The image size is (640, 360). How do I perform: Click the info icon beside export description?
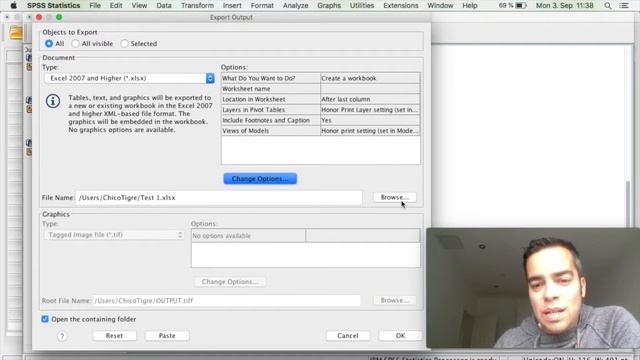[53, 101]
